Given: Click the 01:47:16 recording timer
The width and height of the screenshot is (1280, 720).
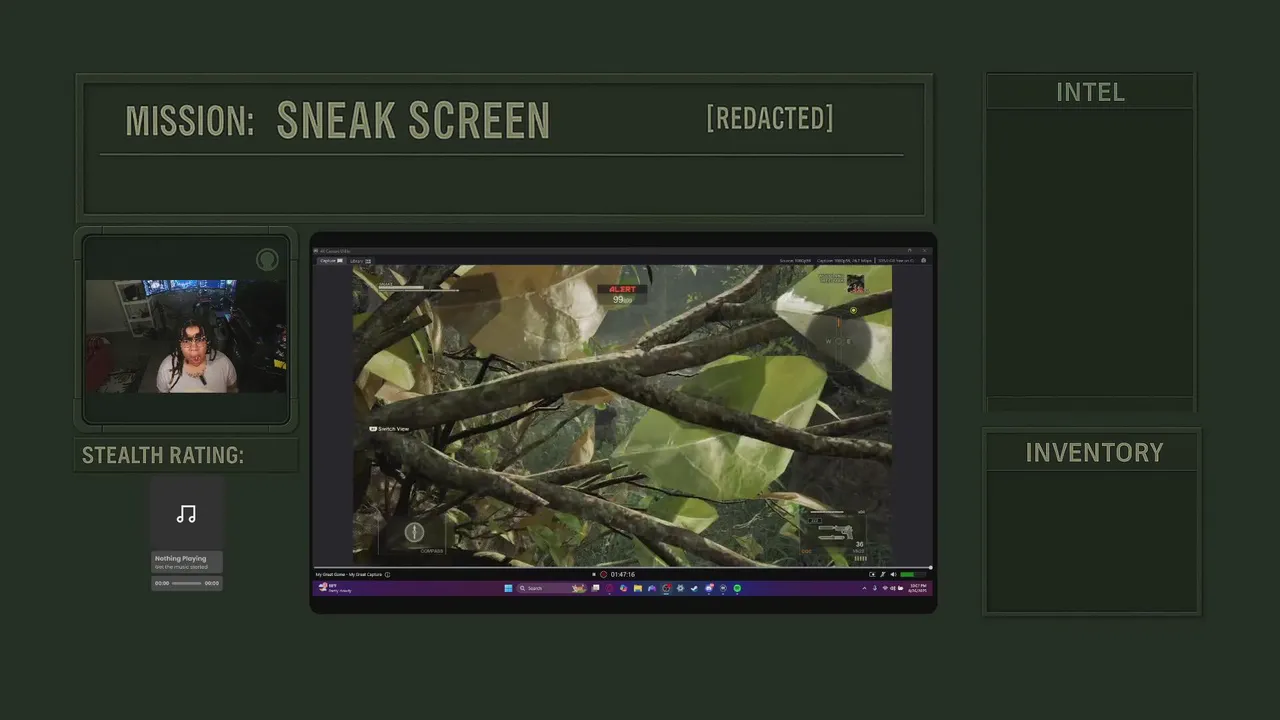Looking at the screenshot, I should click(623, 574).
